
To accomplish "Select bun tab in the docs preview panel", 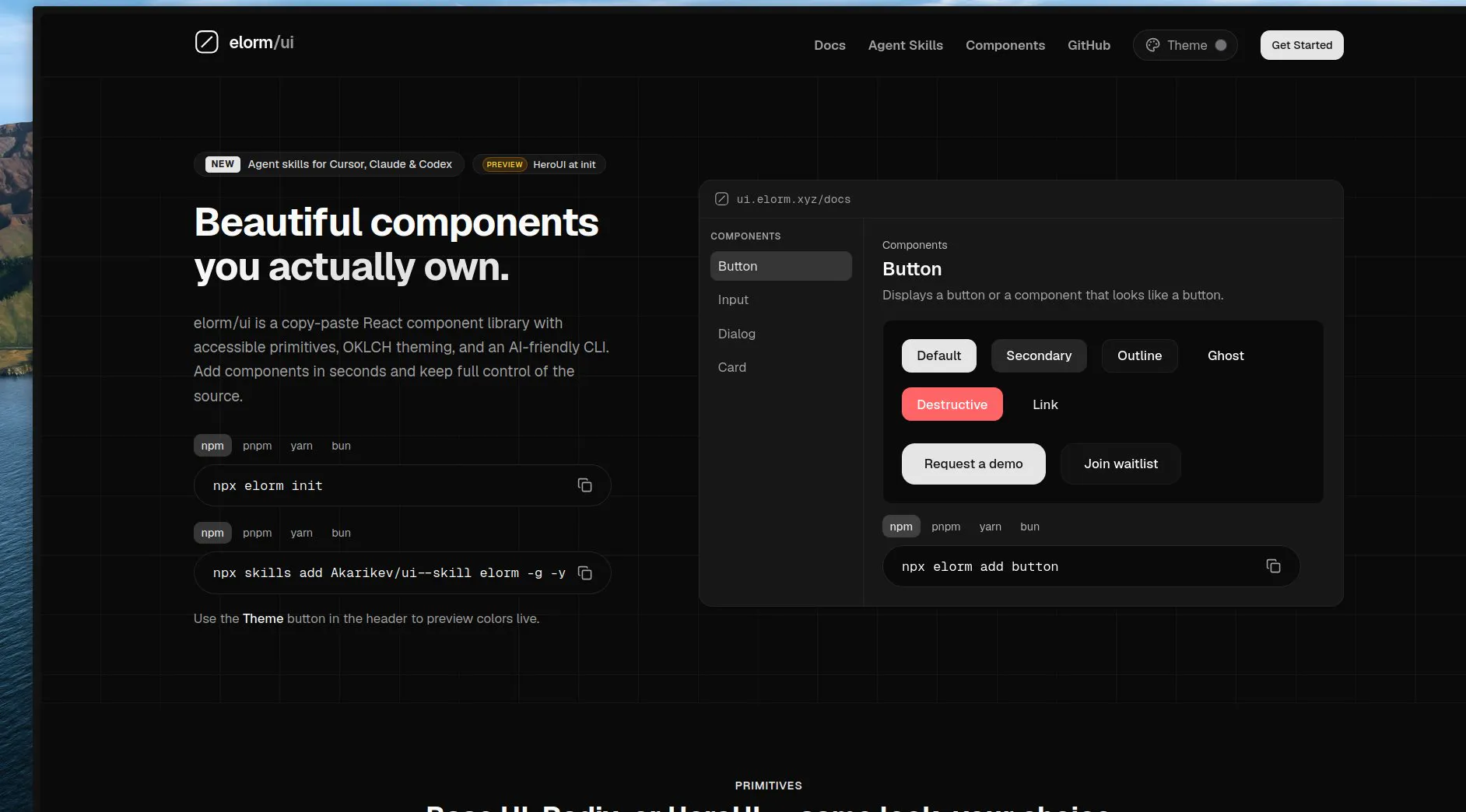I will (x=1029, y=527).
